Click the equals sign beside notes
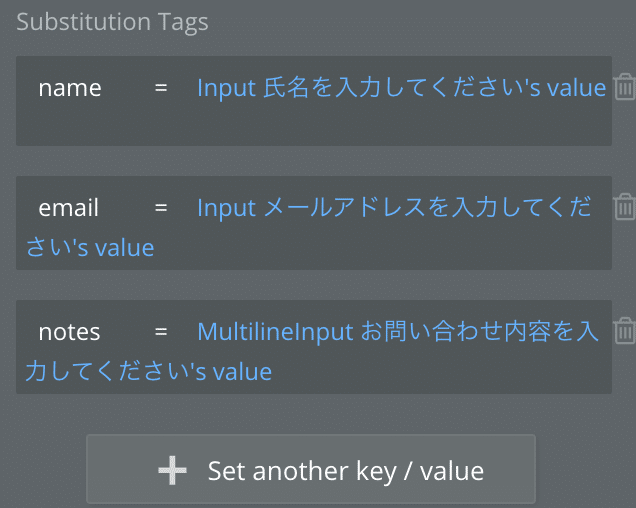The image size is (636, 508). pos(161,331)
